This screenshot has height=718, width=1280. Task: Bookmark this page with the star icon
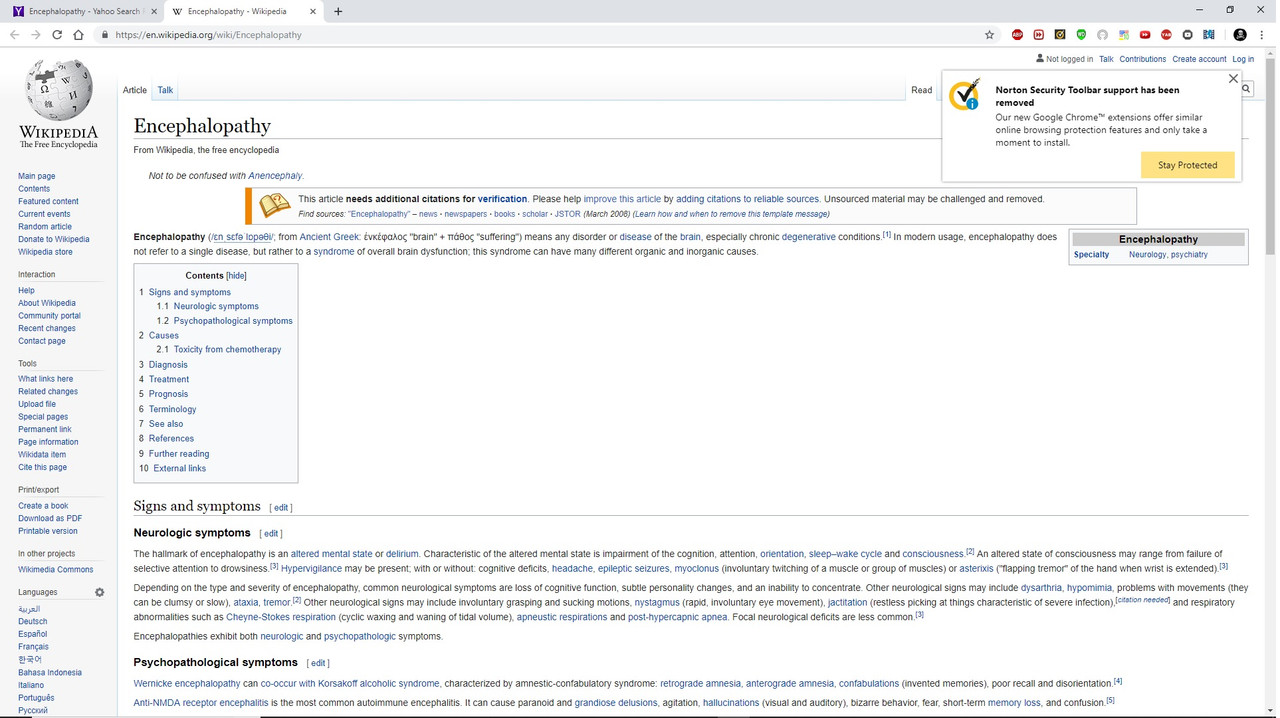(990, 35)
